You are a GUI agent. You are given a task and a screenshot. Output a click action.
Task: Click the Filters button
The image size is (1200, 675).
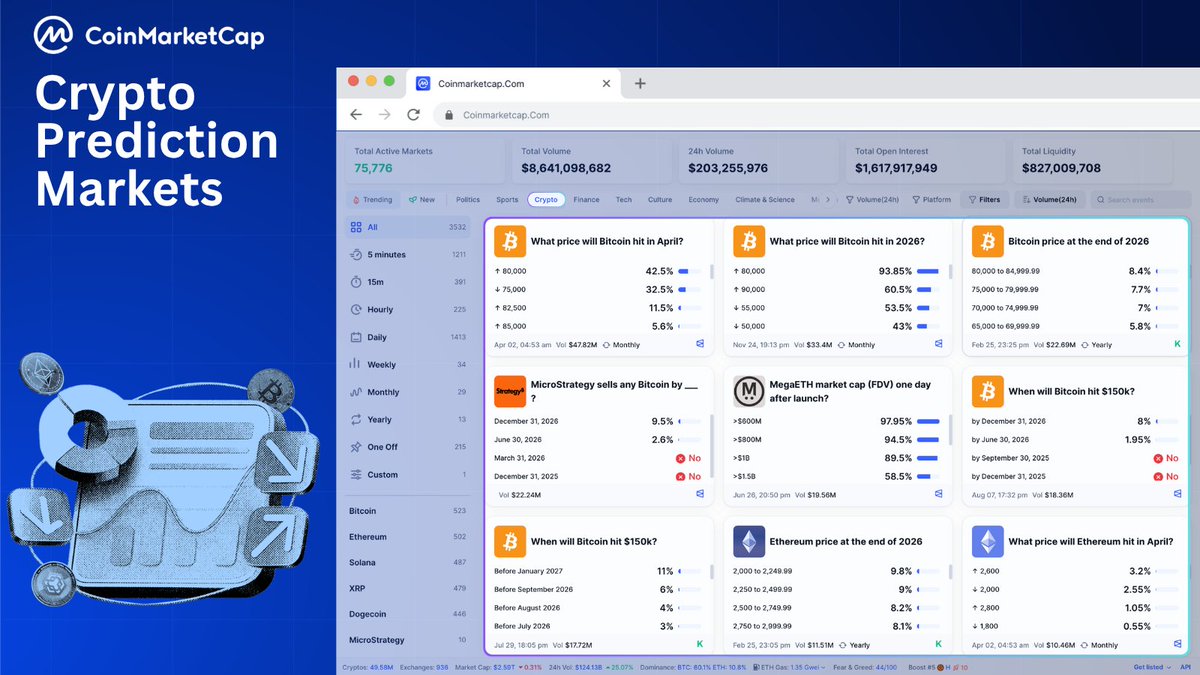[x=983, y=200]
